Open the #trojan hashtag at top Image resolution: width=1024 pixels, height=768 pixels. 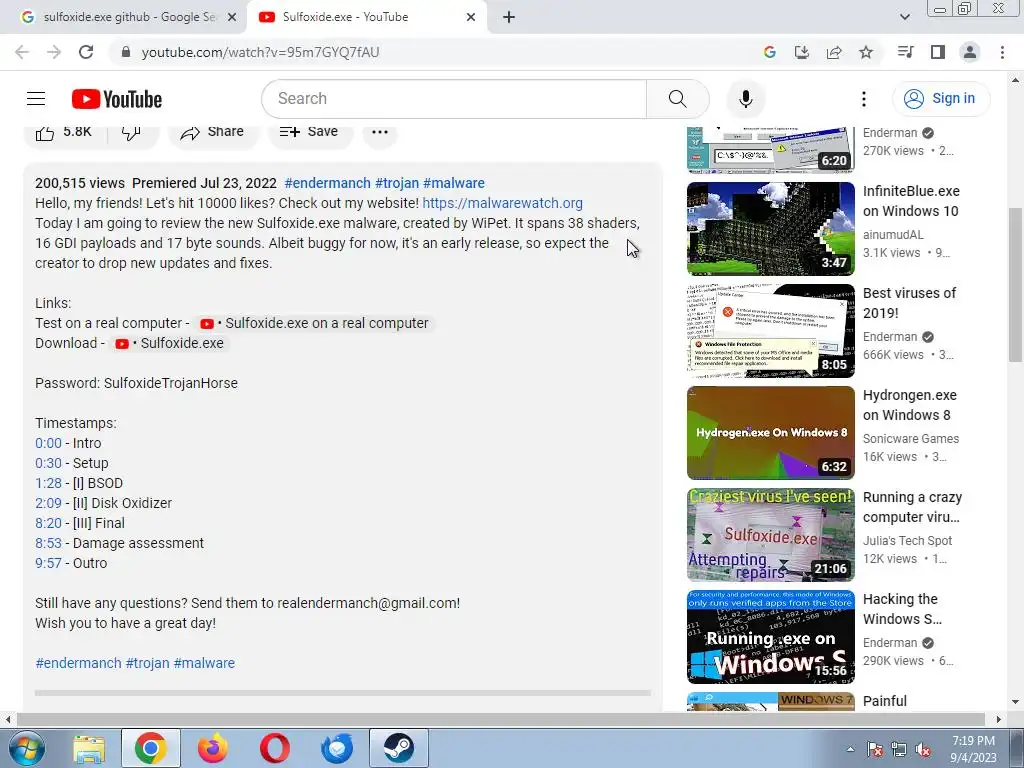coord(396,183)
